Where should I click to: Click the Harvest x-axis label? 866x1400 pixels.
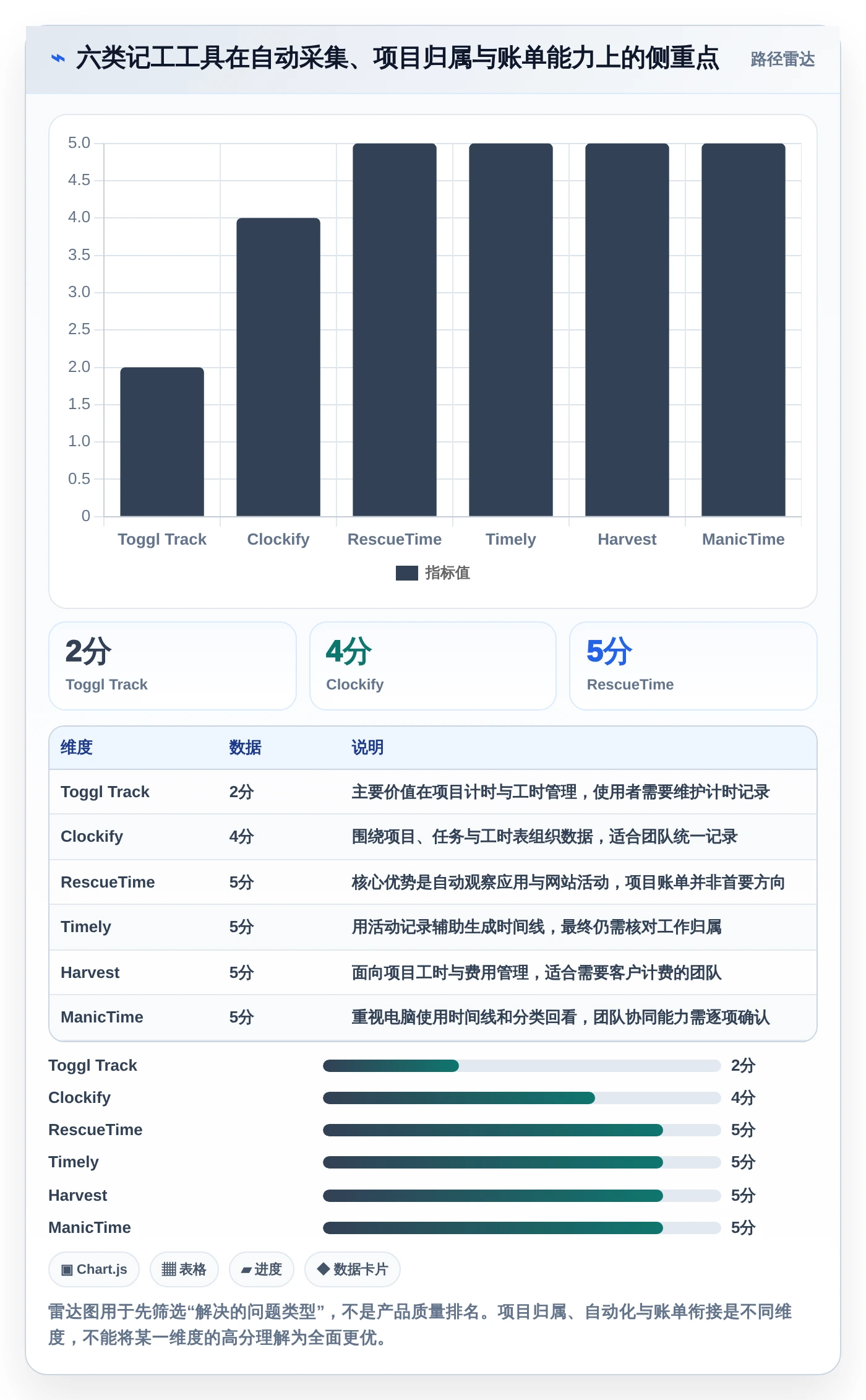627,540
